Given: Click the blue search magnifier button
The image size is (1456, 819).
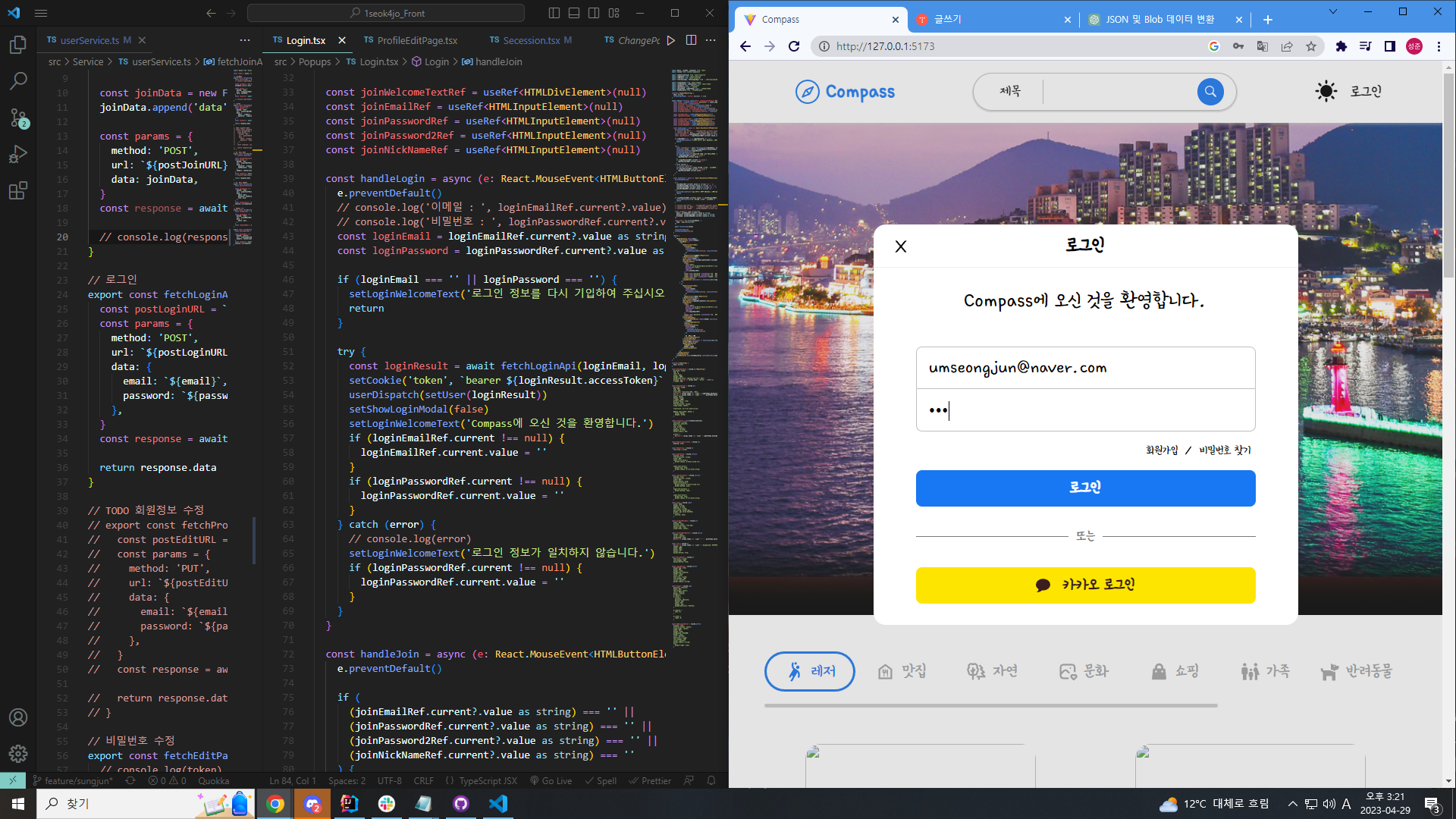Looking at the screenshot, I should pos(1210,92).
